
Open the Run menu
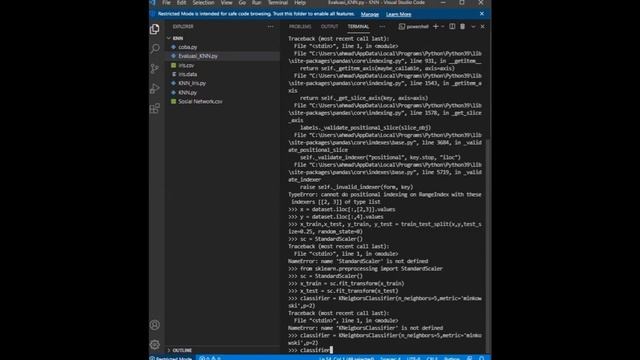tap(256, 2)
